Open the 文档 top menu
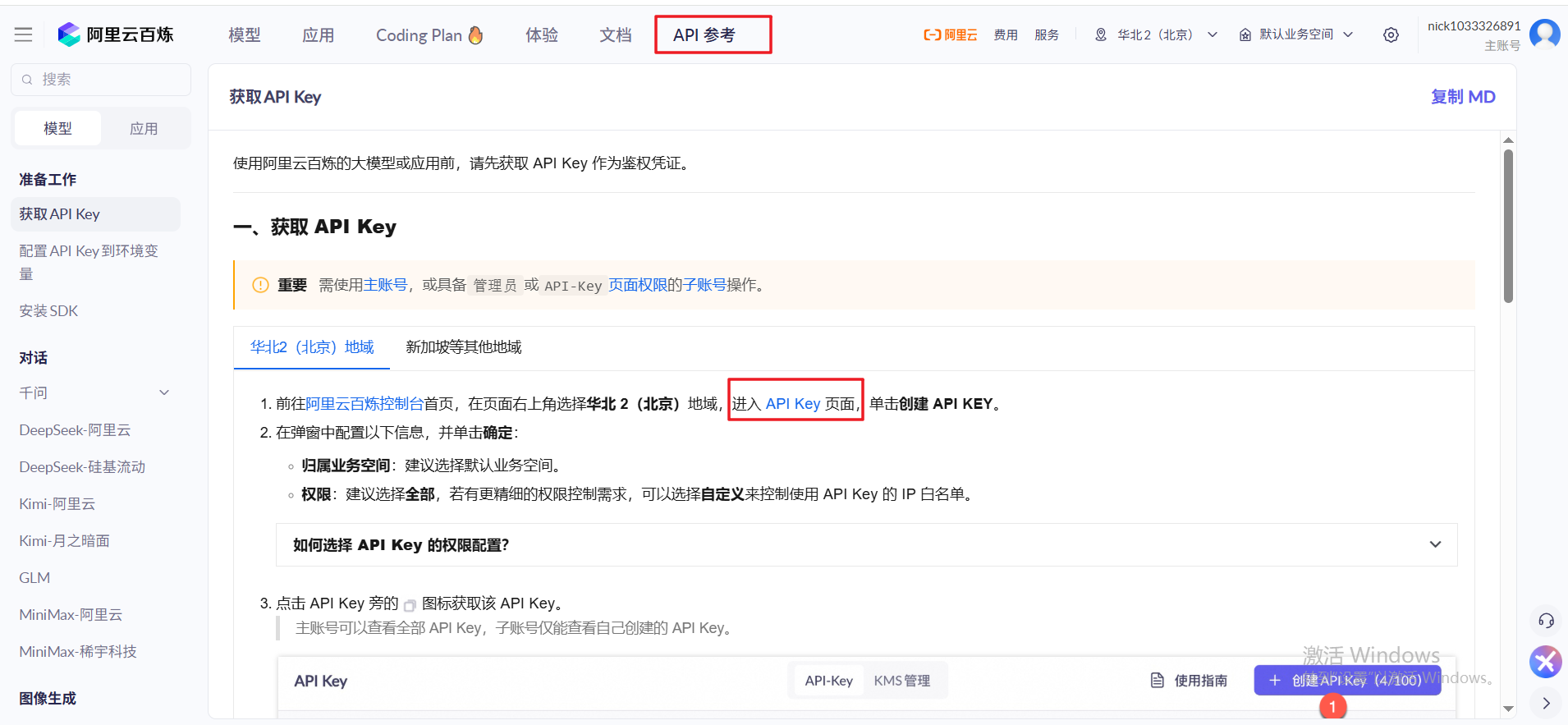 [x=616, y=35]
